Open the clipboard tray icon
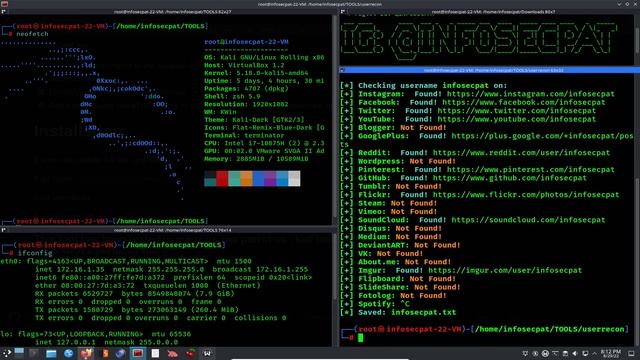 tap(565, 353)
